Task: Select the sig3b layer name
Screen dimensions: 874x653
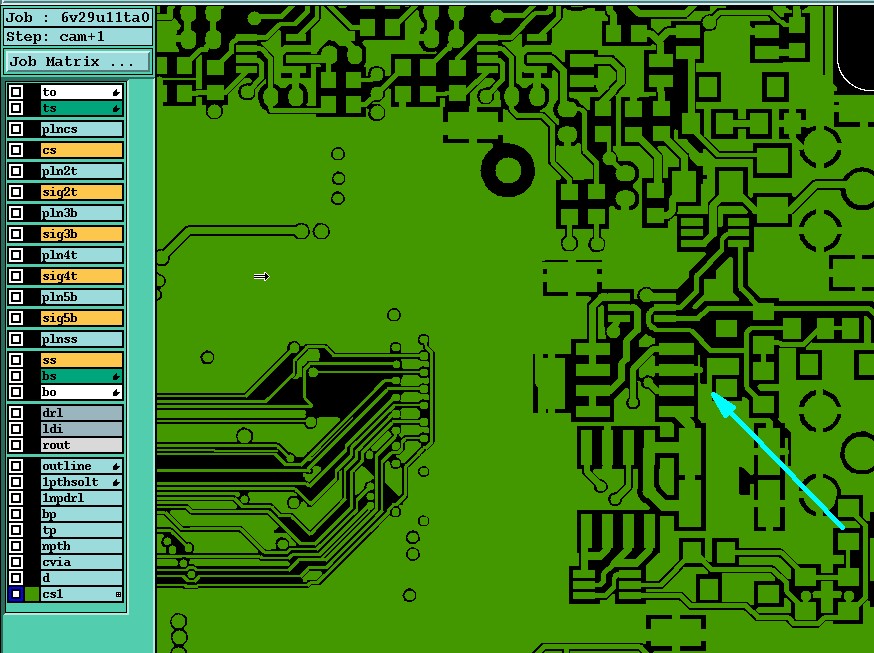Action: 81,234
